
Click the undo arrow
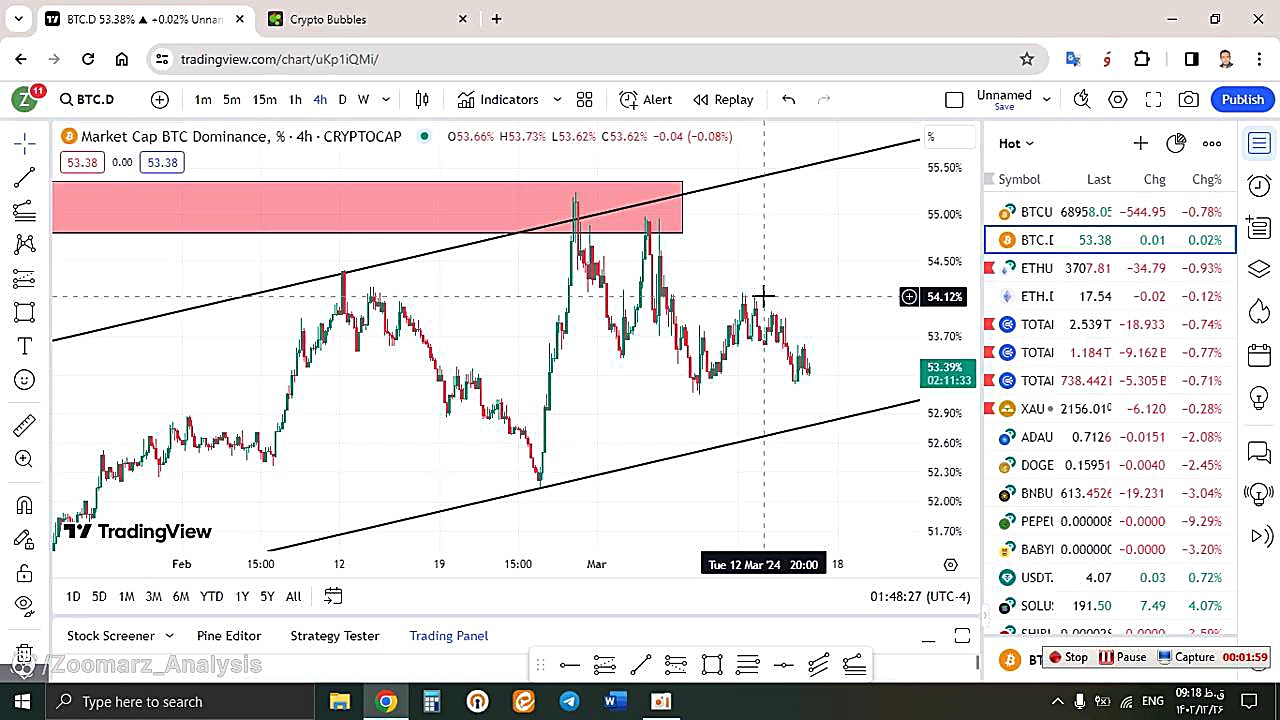point(788,99)
